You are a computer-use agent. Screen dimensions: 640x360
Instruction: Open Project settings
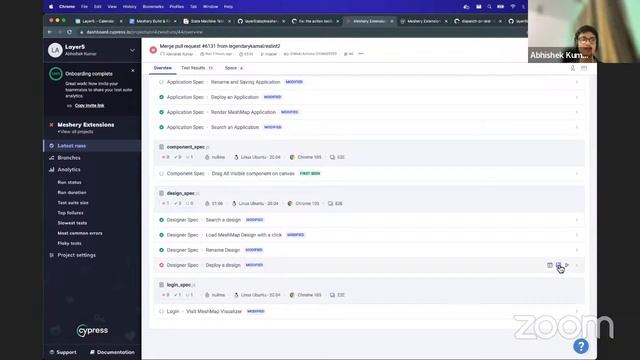coord(76,255)
